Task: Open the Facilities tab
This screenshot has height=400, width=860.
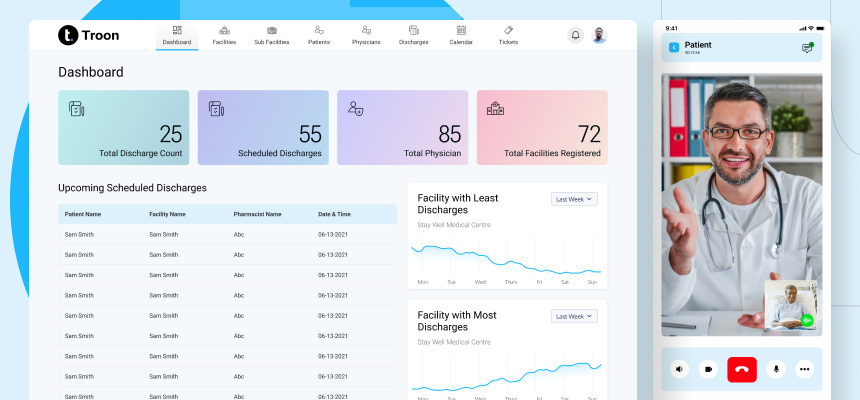Action: tap(224, 35)
